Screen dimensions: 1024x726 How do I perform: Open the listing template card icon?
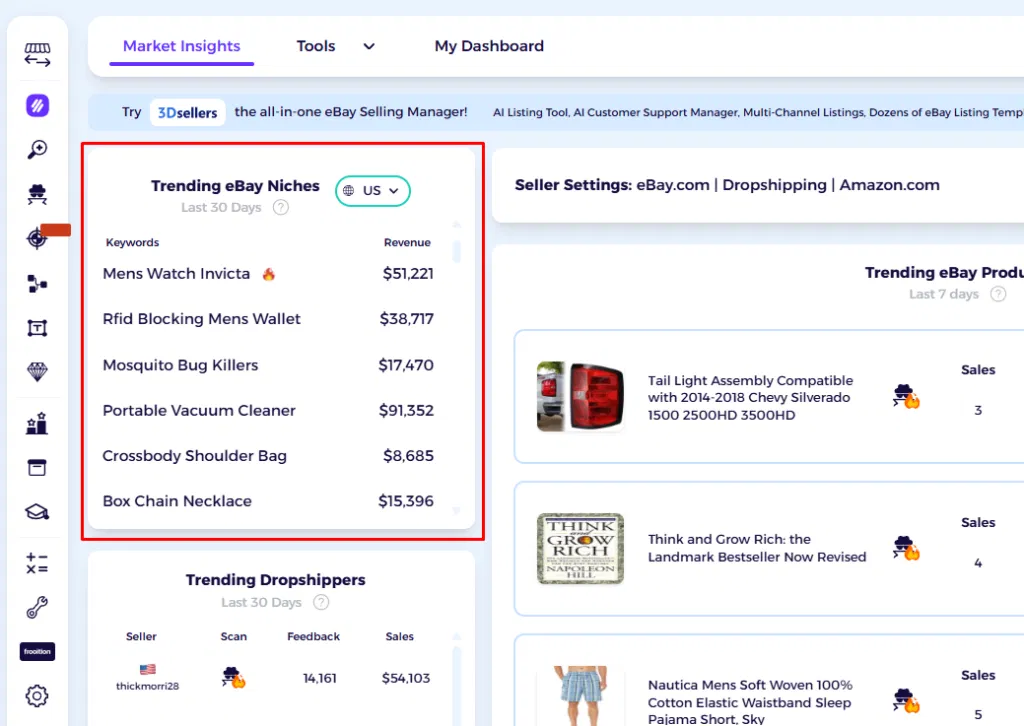point(37,467)
